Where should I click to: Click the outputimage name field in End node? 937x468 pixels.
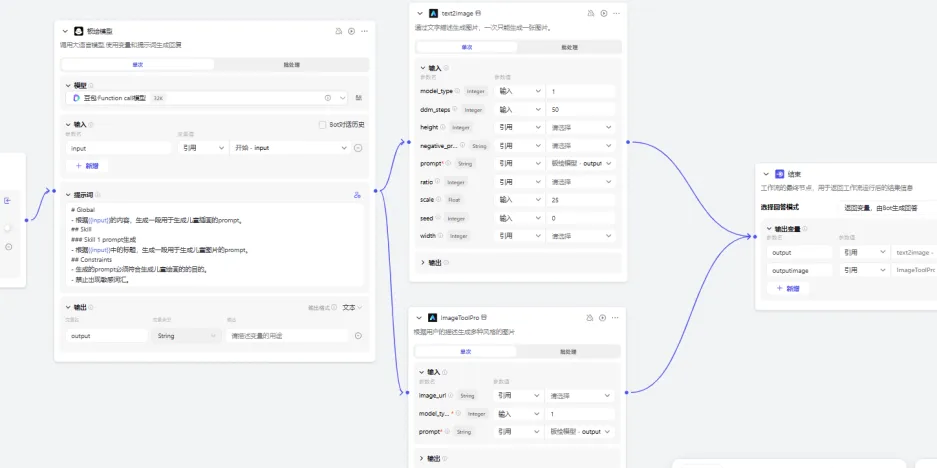click(800, 270)
